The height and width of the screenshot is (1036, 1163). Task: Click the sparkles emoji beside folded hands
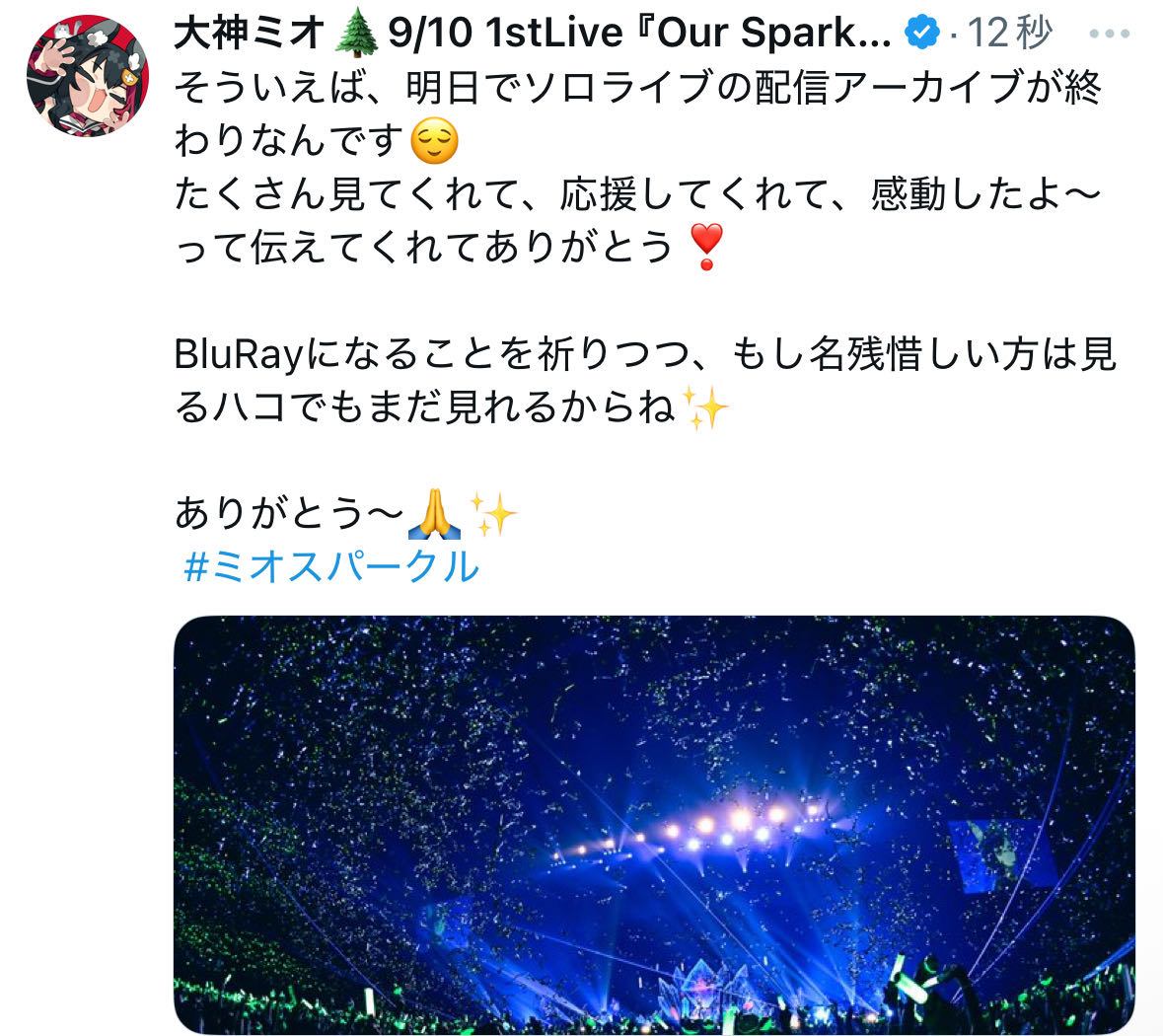[x=493, y=513]
